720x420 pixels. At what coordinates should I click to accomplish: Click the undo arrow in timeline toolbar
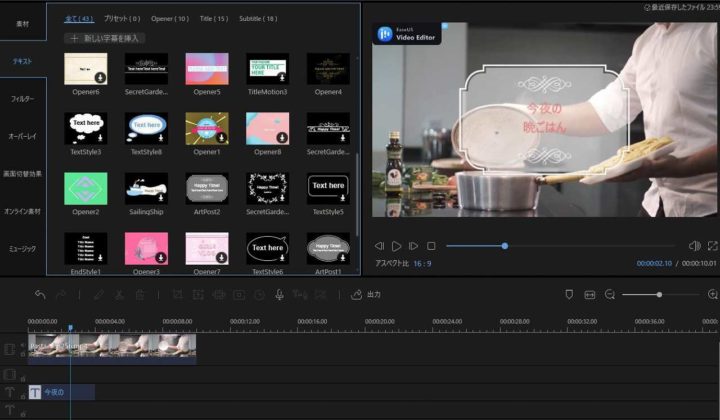click(x=40, y=295)
